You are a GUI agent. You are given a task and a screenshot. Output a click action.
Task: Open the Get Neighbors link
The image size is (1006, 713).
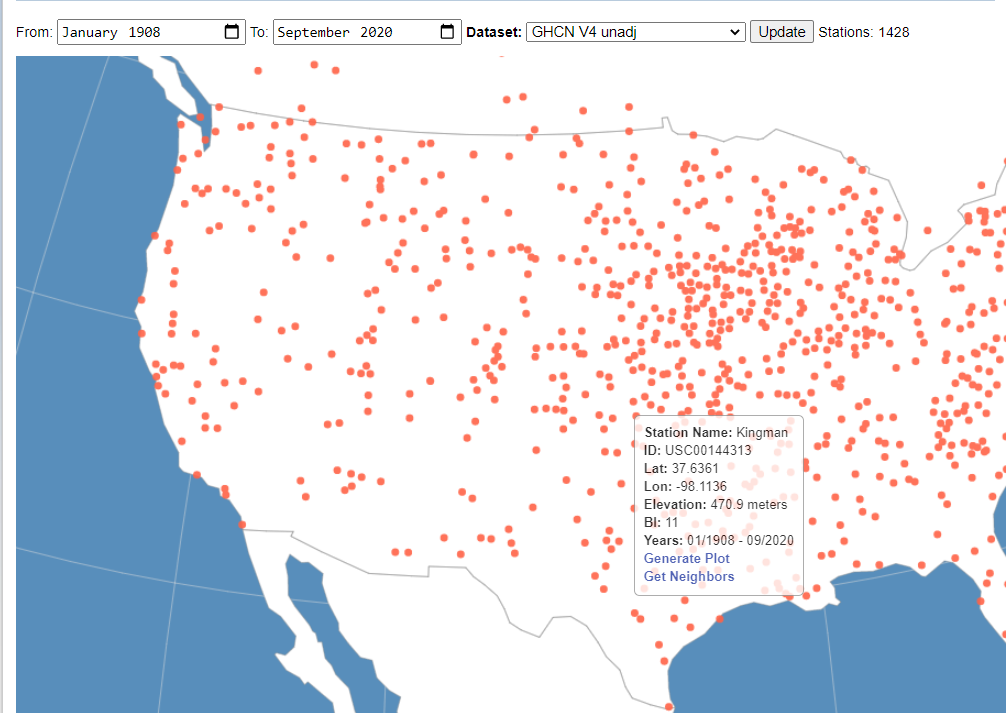pyautogui.click(x=689, y=576)
